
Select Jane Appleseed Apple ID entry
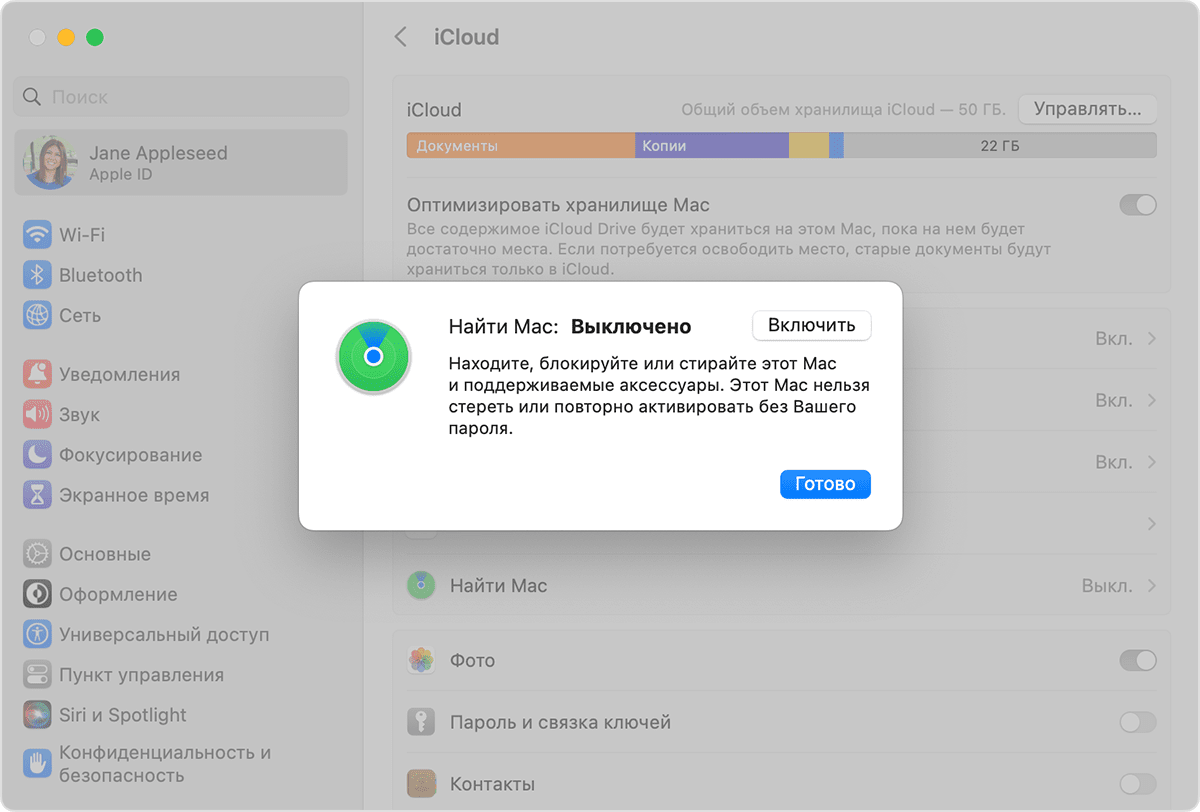pos(181,163)
